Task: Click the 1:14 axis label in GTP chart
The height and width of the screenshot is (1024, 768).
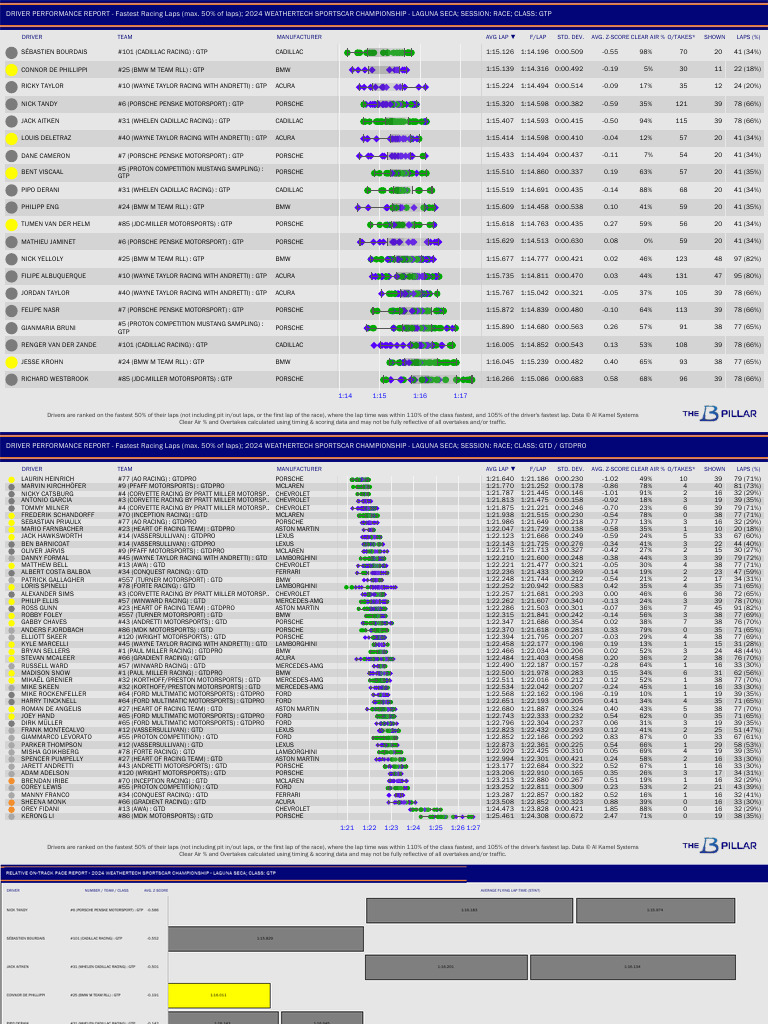Action: click(x=345, y=396)
